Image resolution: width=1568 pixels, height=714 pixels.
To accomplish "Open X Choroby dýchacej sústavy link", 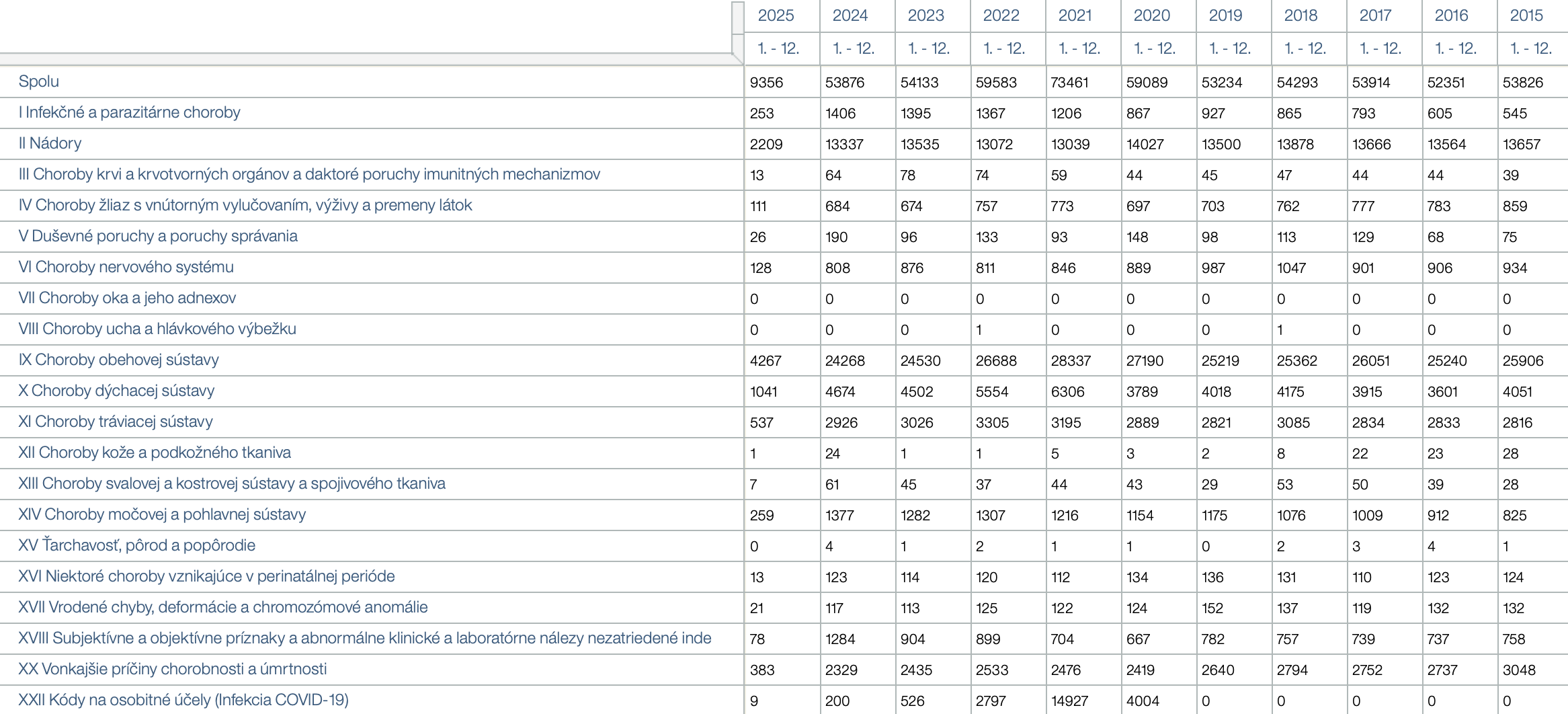I will point(116,391).
